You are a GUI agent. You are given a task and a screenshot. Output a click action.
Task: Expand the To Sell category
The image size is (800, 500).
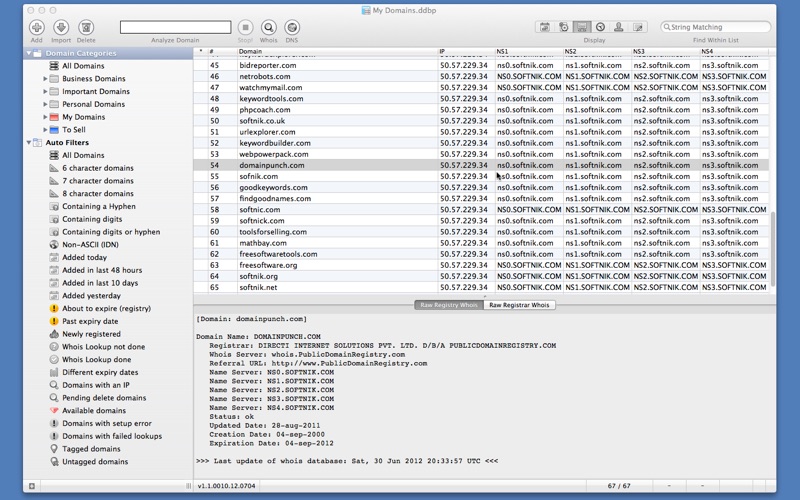pyautogui.click(x=45, y=130)
